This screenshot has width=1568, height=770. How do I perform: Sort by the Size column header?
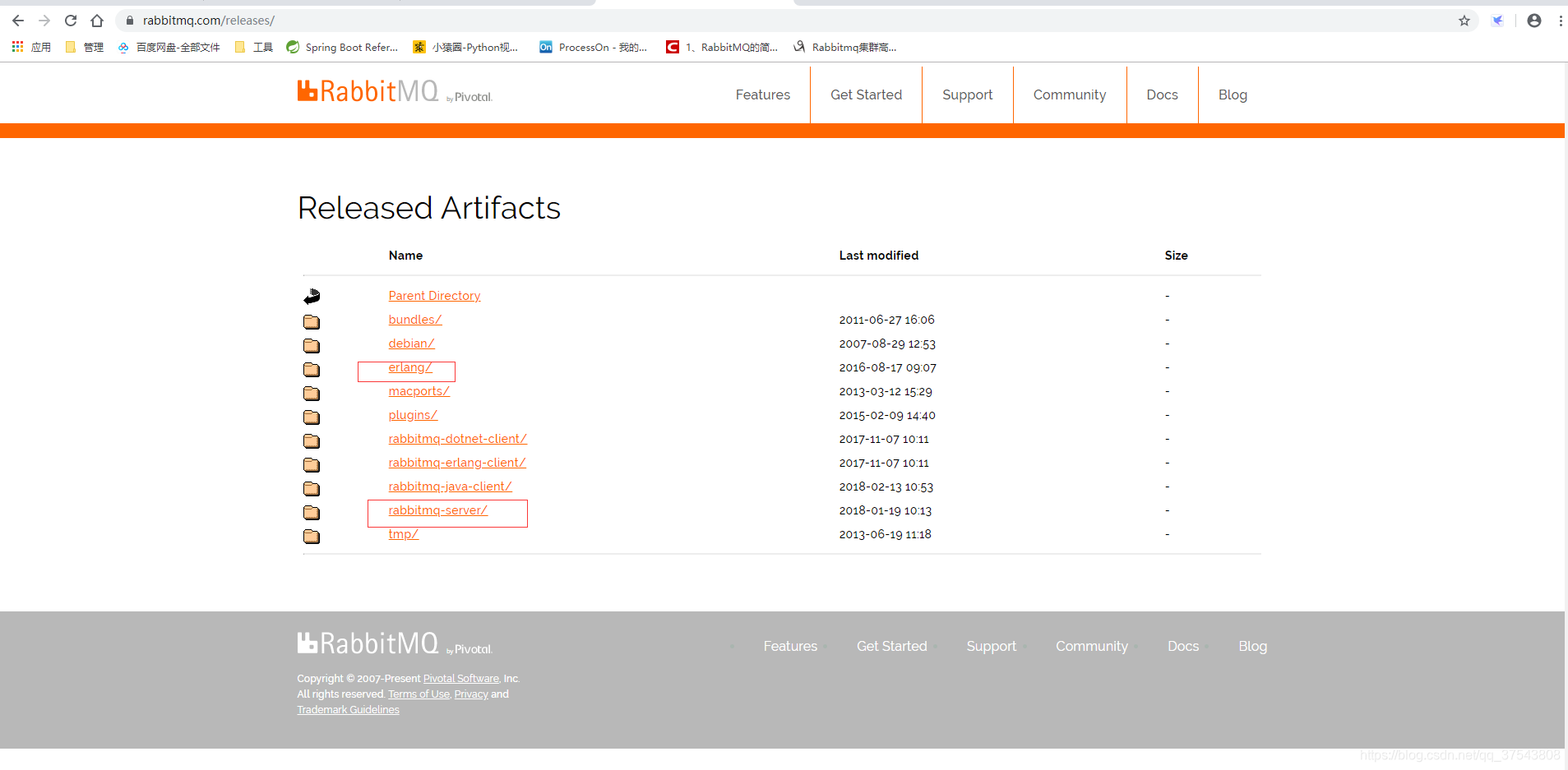[x=1176, y=256]
